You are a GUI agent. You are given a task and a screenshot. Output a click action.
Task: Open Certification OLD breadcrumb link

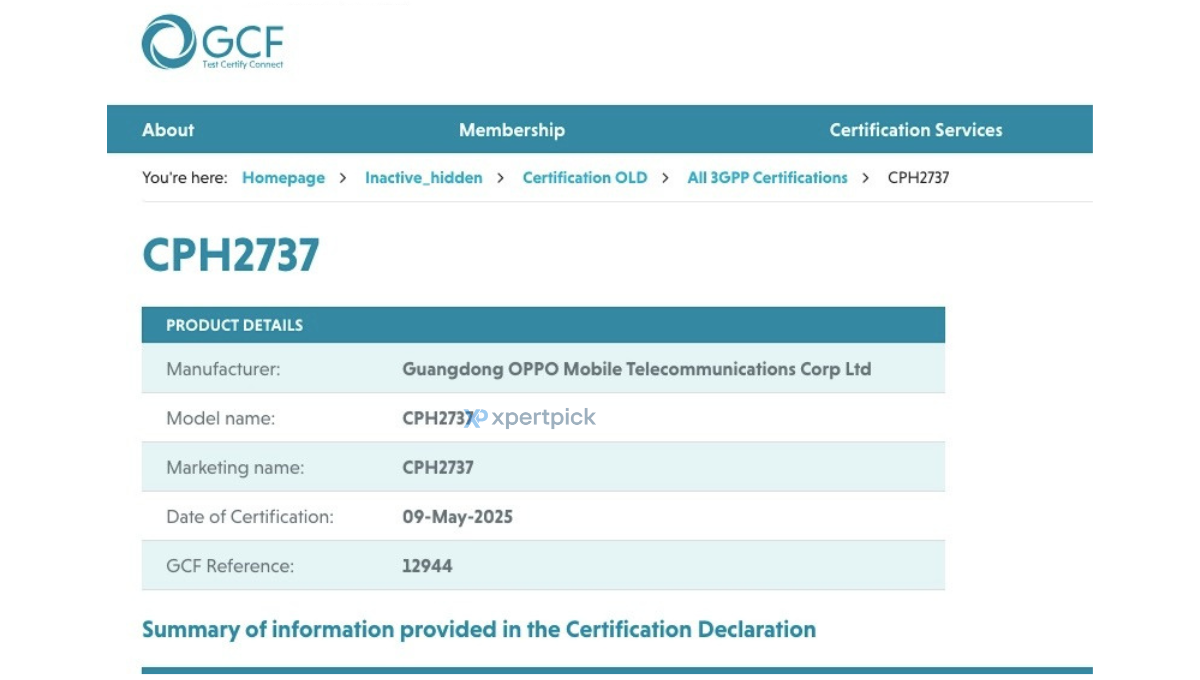585,178
